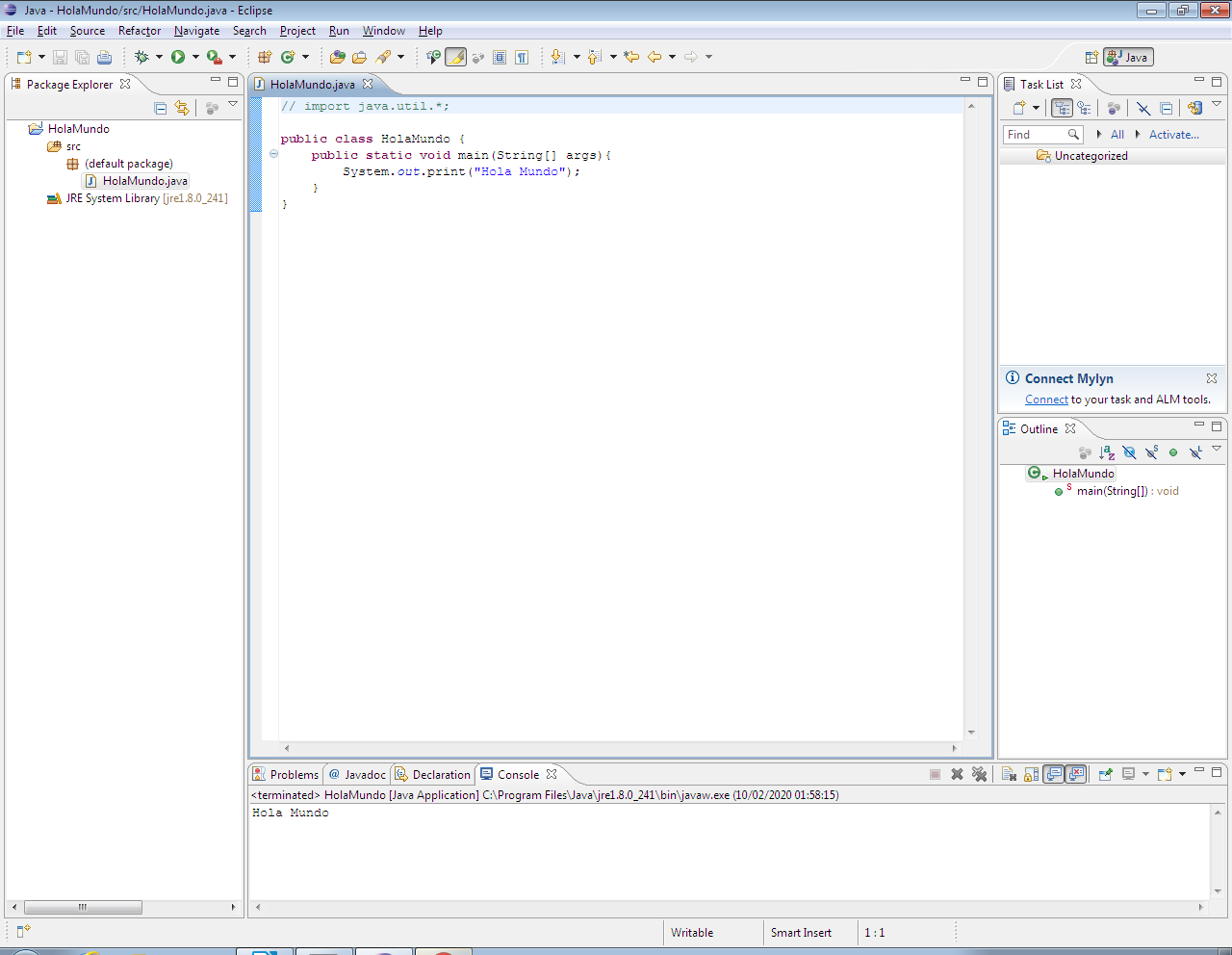Screen dimensions: 1232x955
Task: Collapse All in Task List toolbar
Action: pos(1166,108)
